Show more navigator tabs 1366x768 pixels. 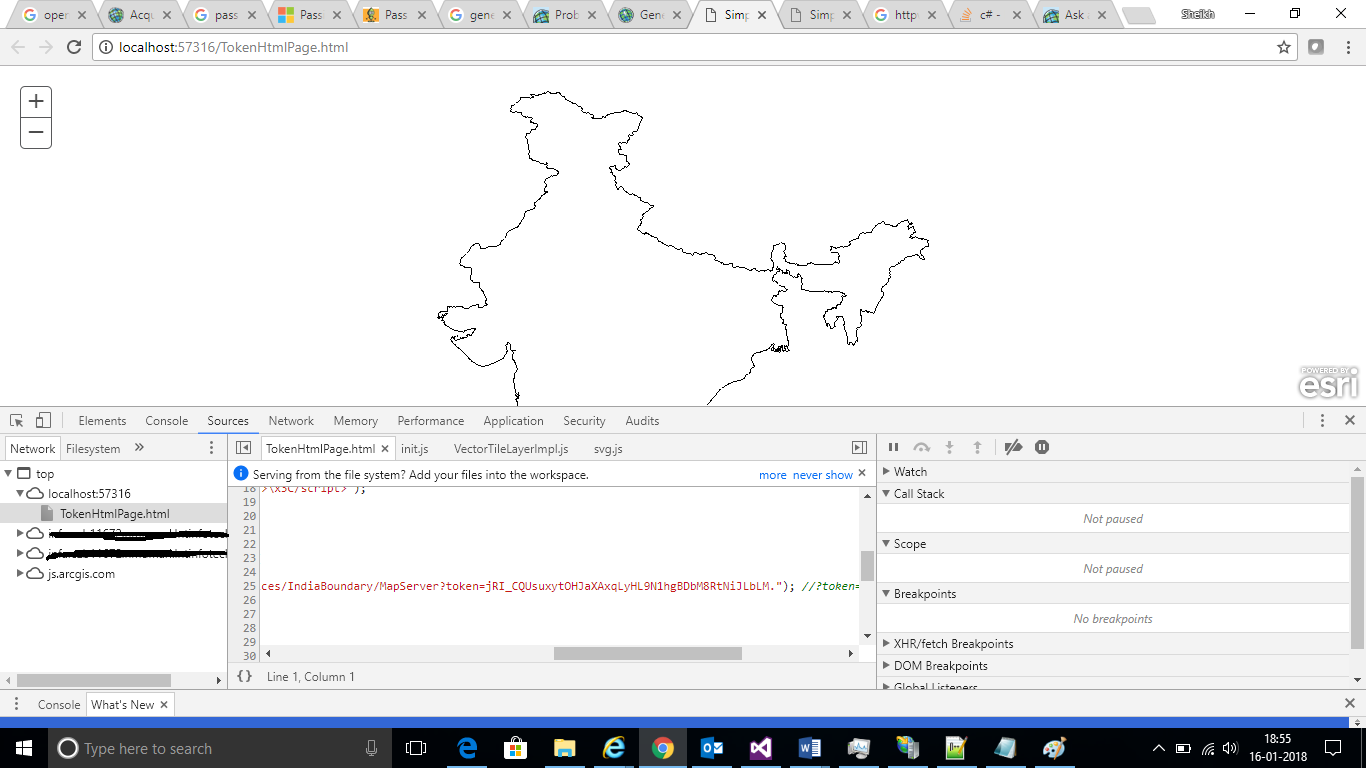click(x=139, y=448)
